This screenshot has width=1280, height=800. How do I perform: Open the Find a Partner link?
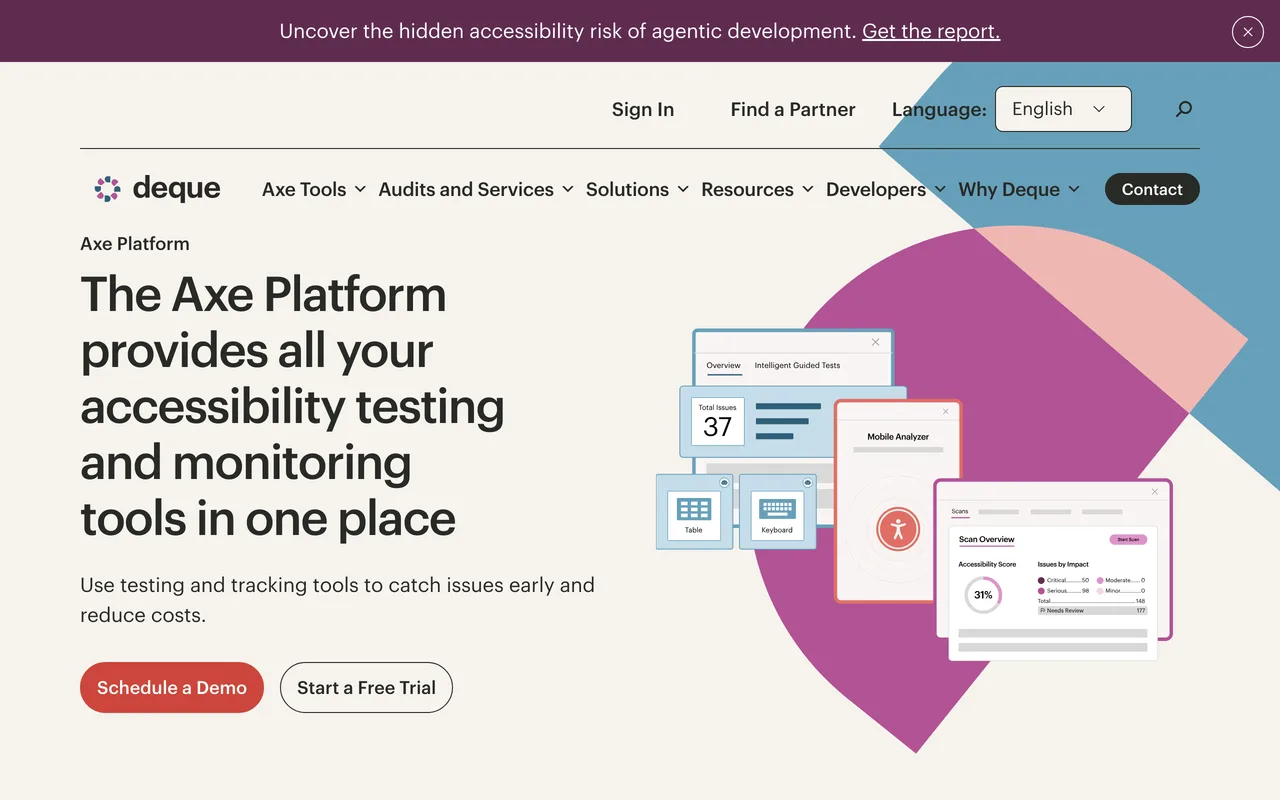coord(793,110)
